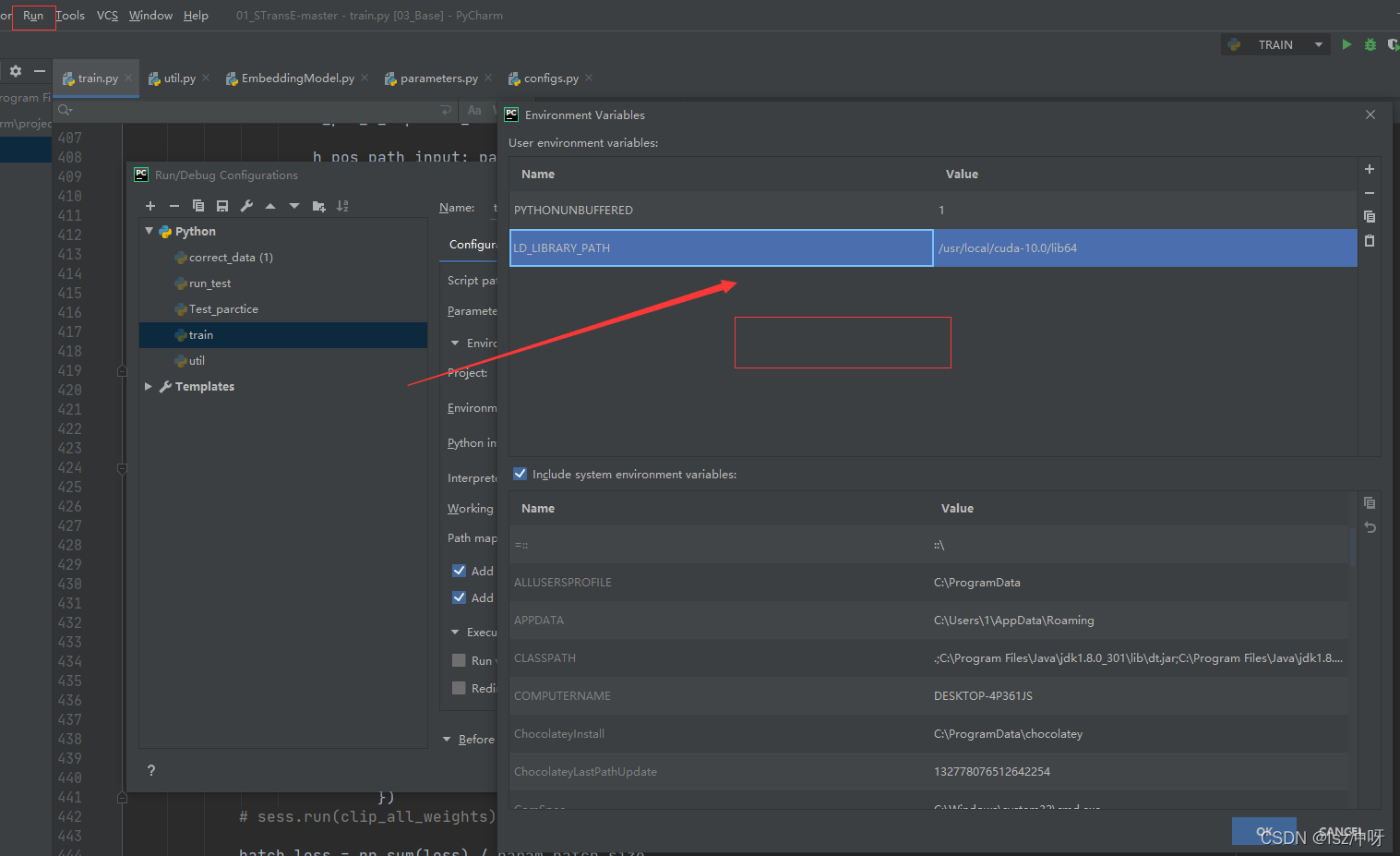The height and width of the screenshot is (856, 1400).
Task: Click search magnifier icon in editor find bar
Action: [65, 110]
